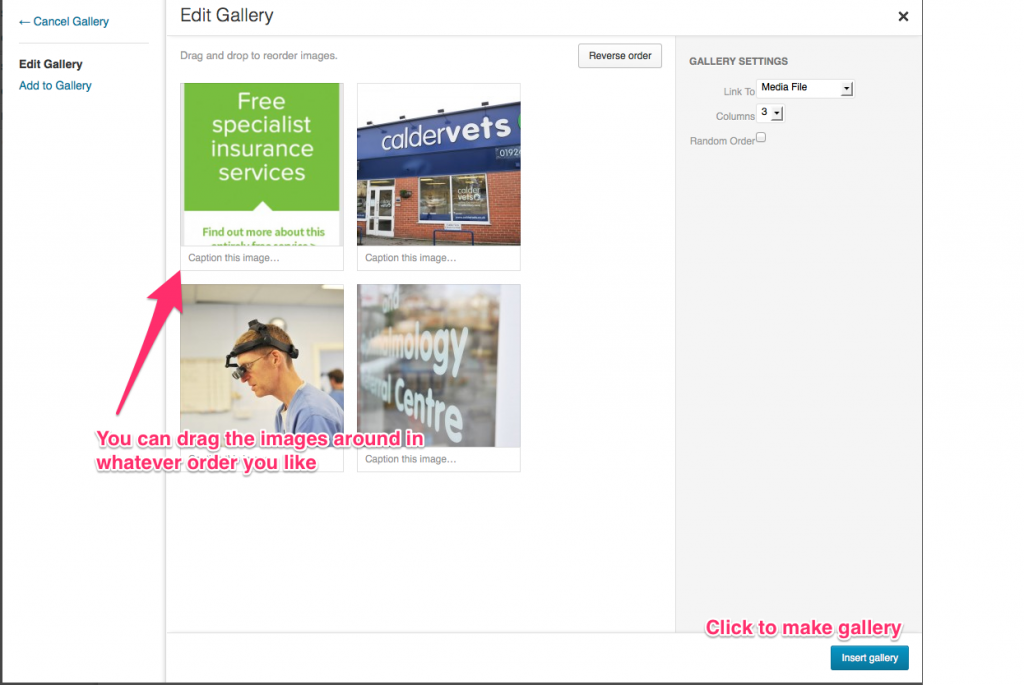Open Add to Gallery in the sidebar
Image resolution: width=1024 pixels, height=685 pixels.
coord(55,86)
